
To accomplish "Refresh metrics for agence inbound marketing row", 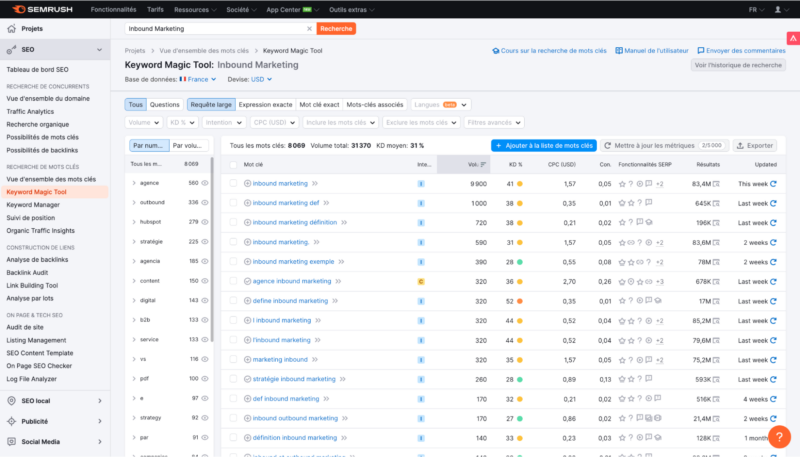I will [773, 282].
